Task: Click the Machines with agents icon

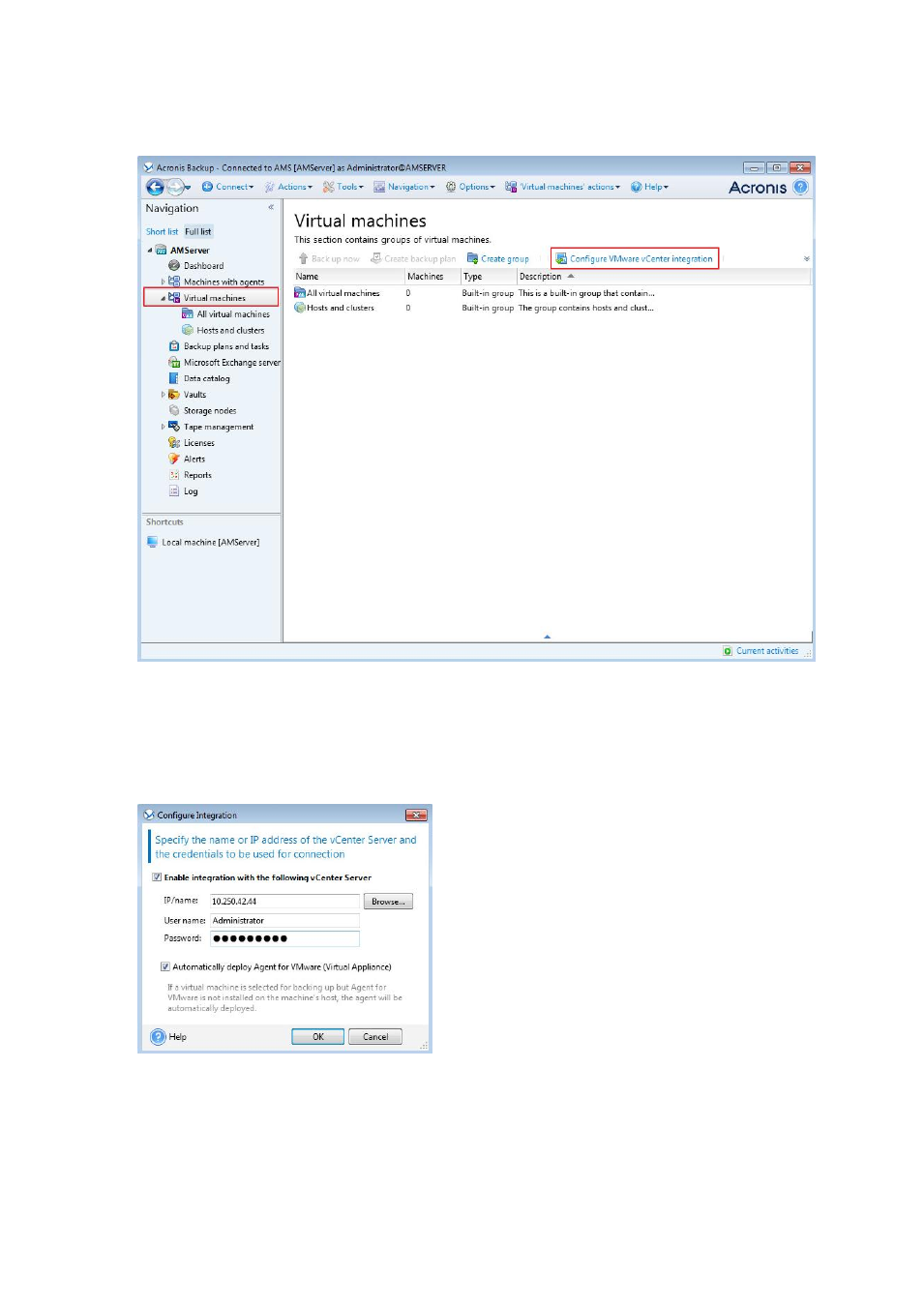Action: pos(174,282)
